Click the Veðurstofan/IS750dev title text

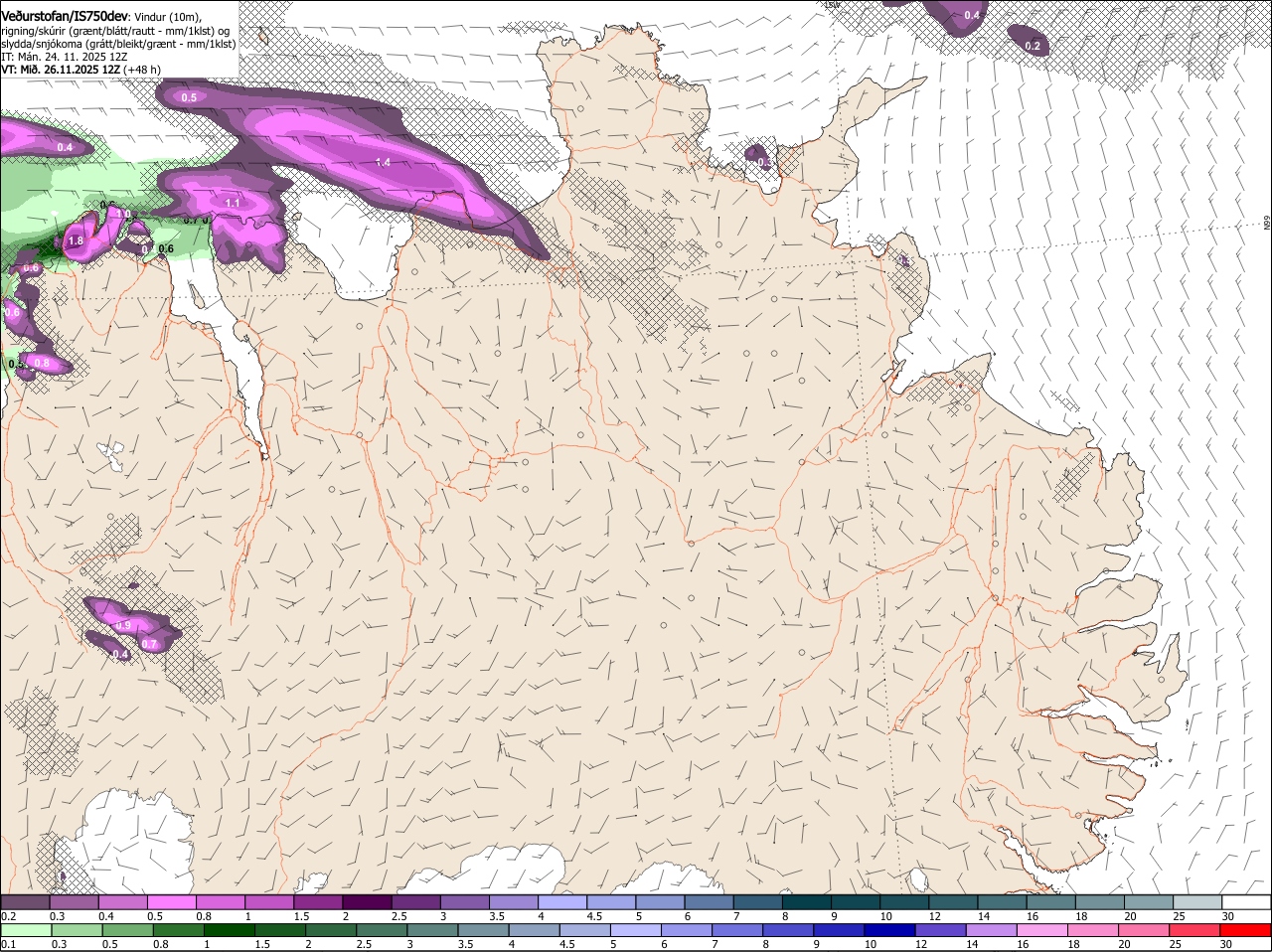[64, 16]
